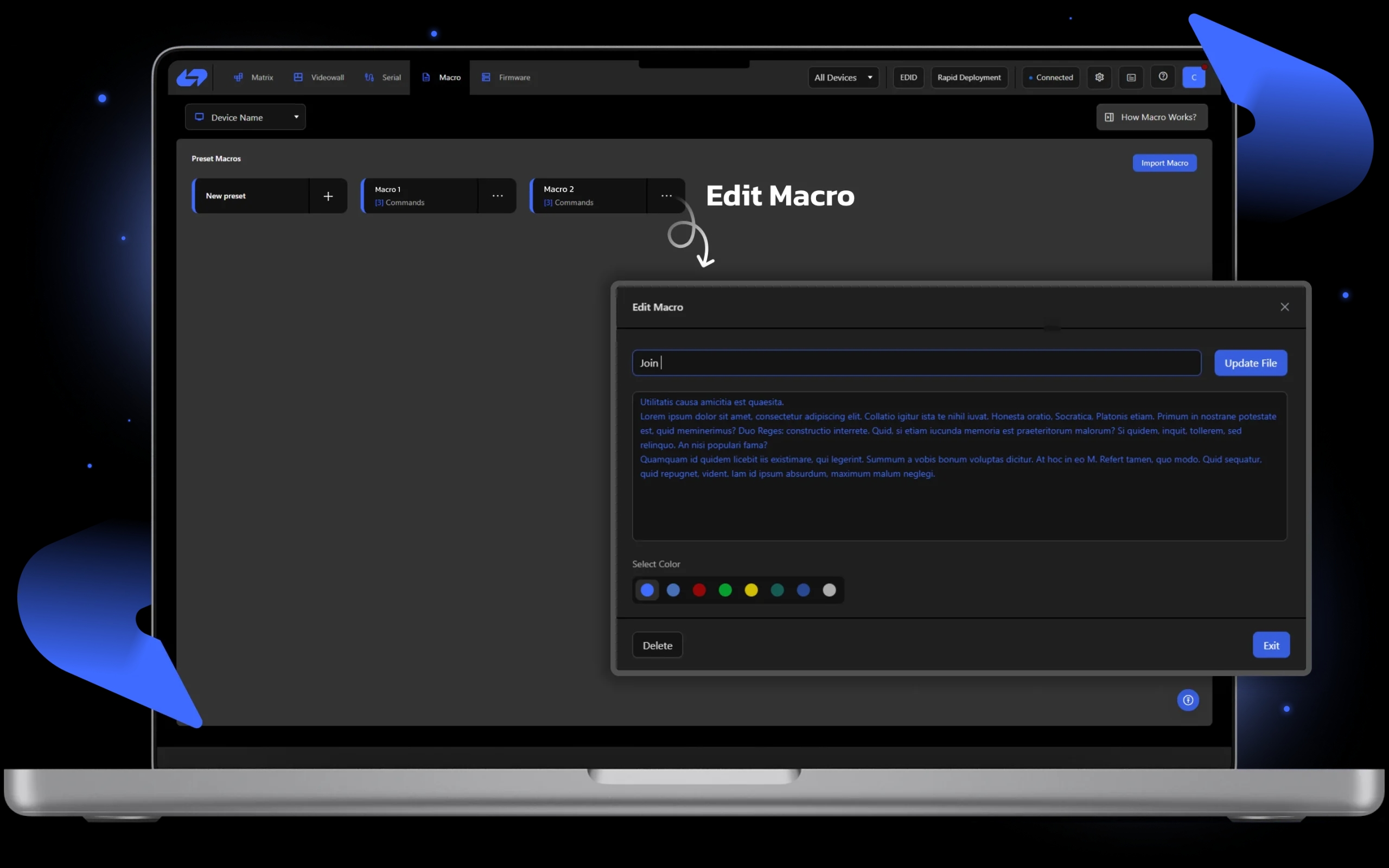Open the Videowall section icon
This screenshot has height=868, width=1389.
coord(298,77)
